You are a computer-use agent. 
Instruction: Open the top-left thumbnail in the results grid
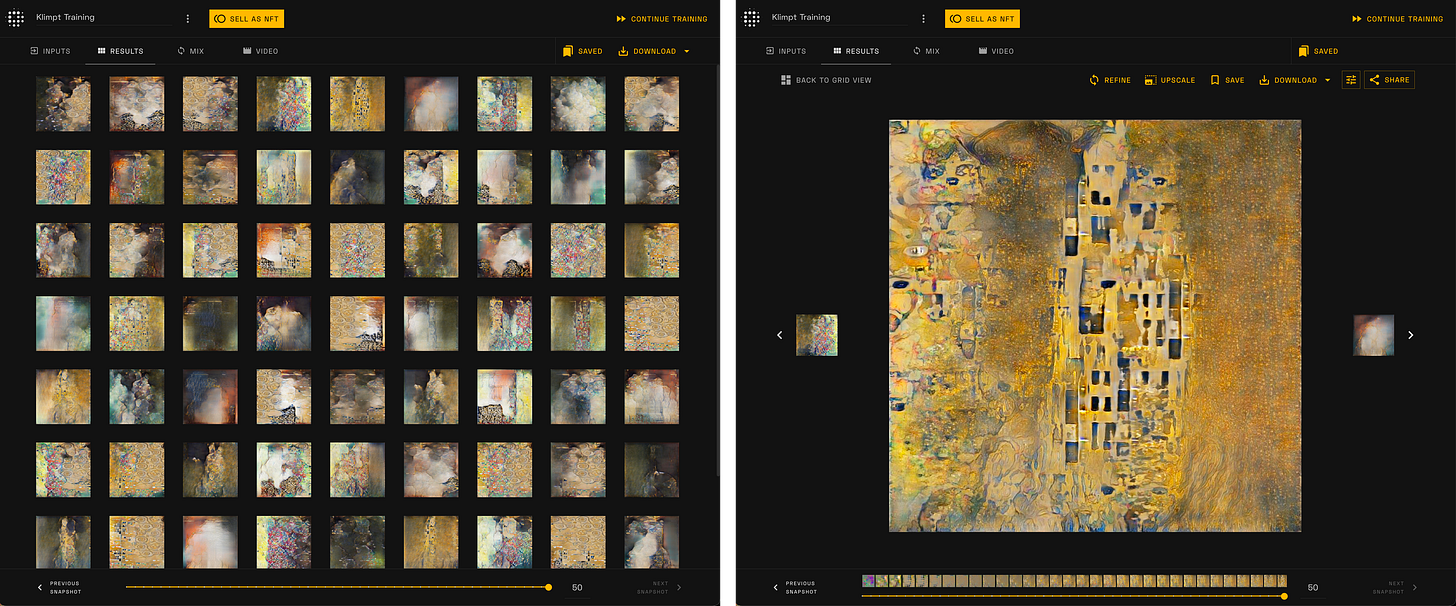(63, 104)
